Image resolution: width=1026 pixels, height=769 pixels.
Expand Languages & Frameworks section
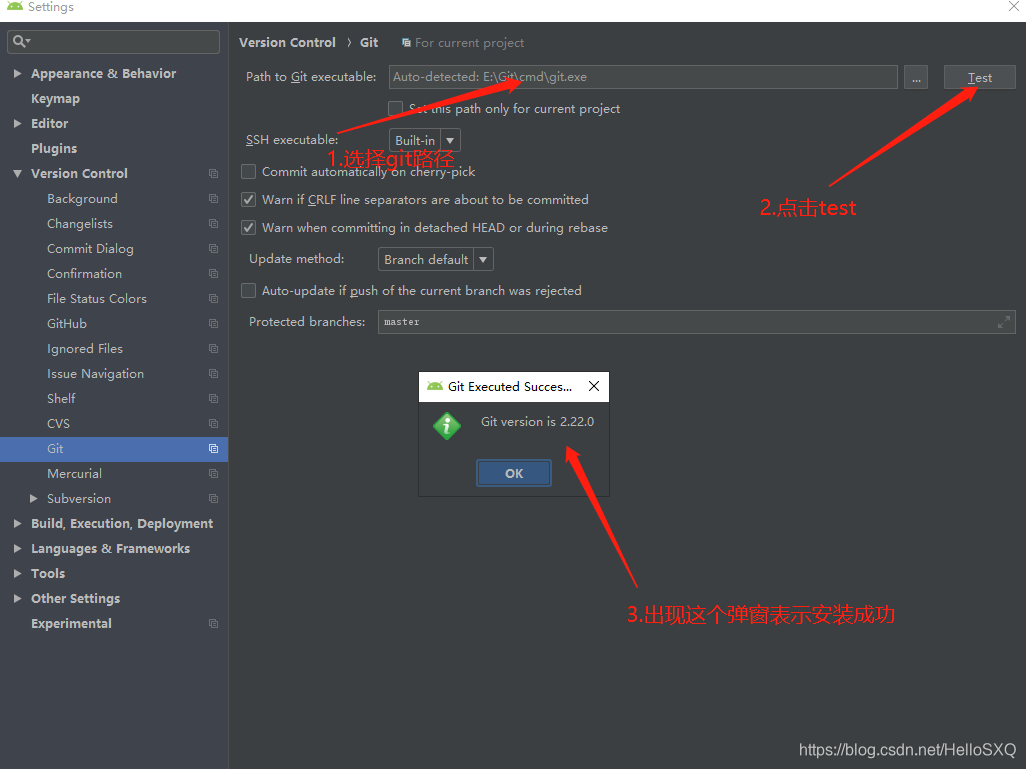18,548
